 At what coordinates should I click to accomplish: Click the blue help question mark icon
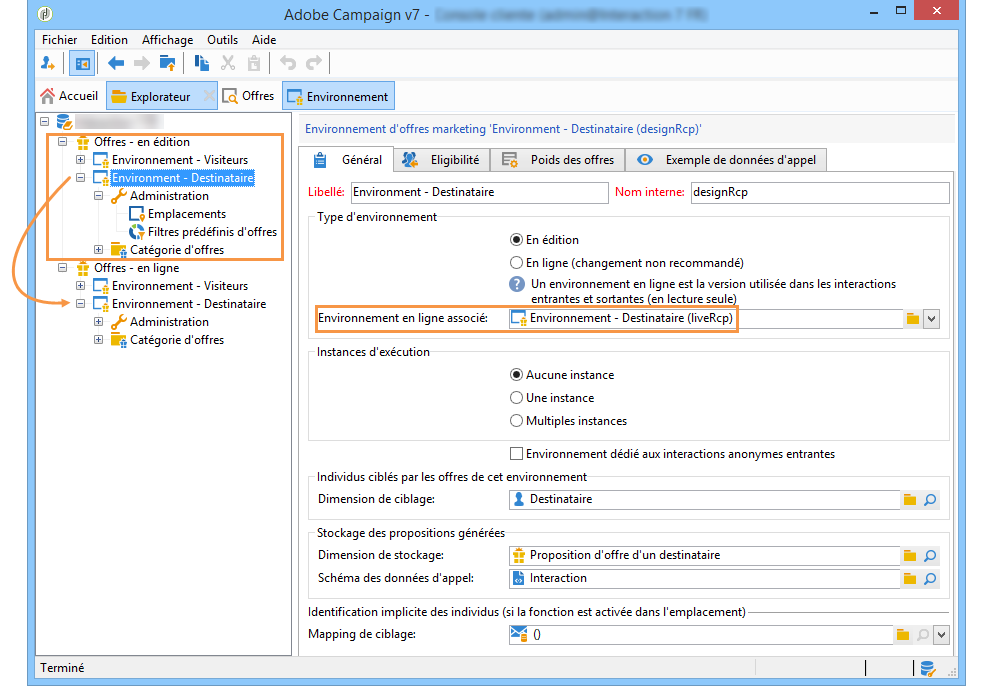(x=516, y=284)
